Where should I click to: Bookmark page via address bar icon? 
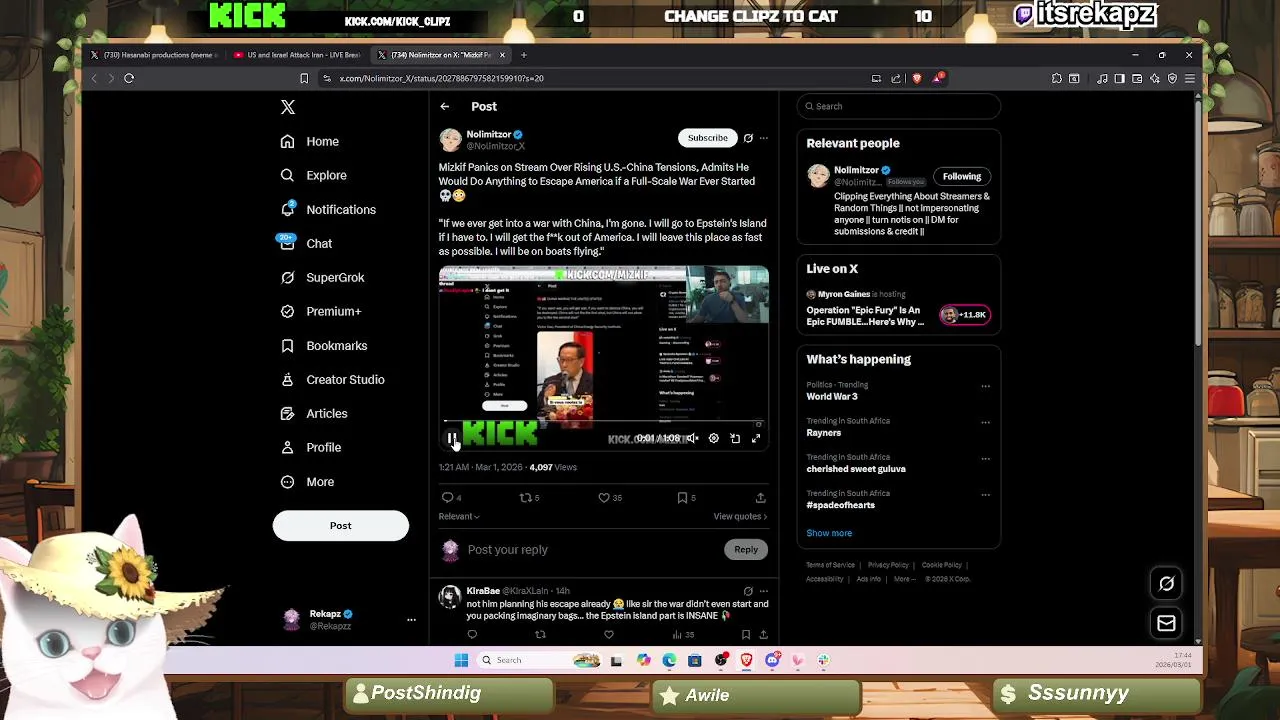click(x=304, y=78)
